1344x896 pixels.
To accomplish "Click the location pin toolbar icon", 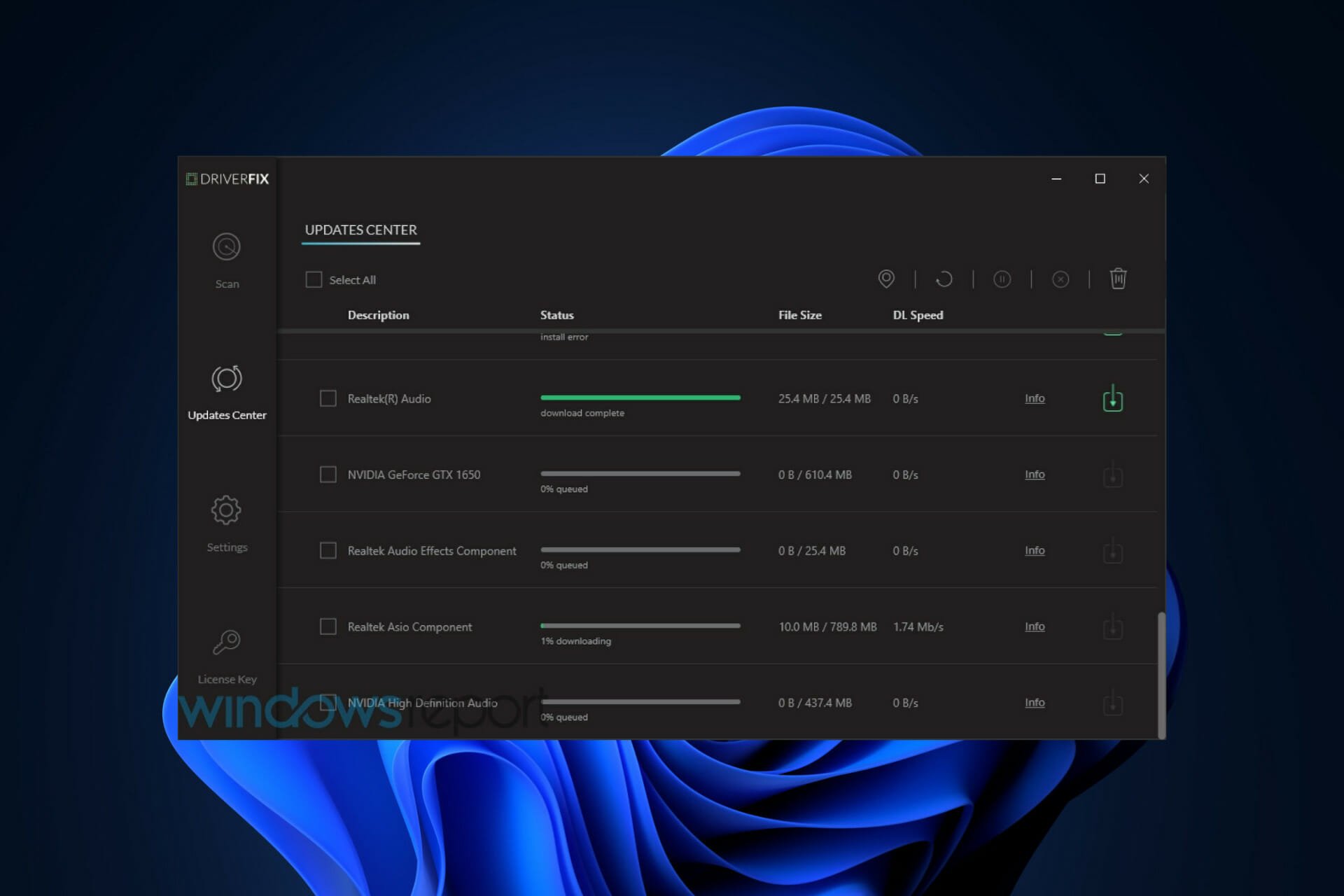I will [x=886, y=279].
